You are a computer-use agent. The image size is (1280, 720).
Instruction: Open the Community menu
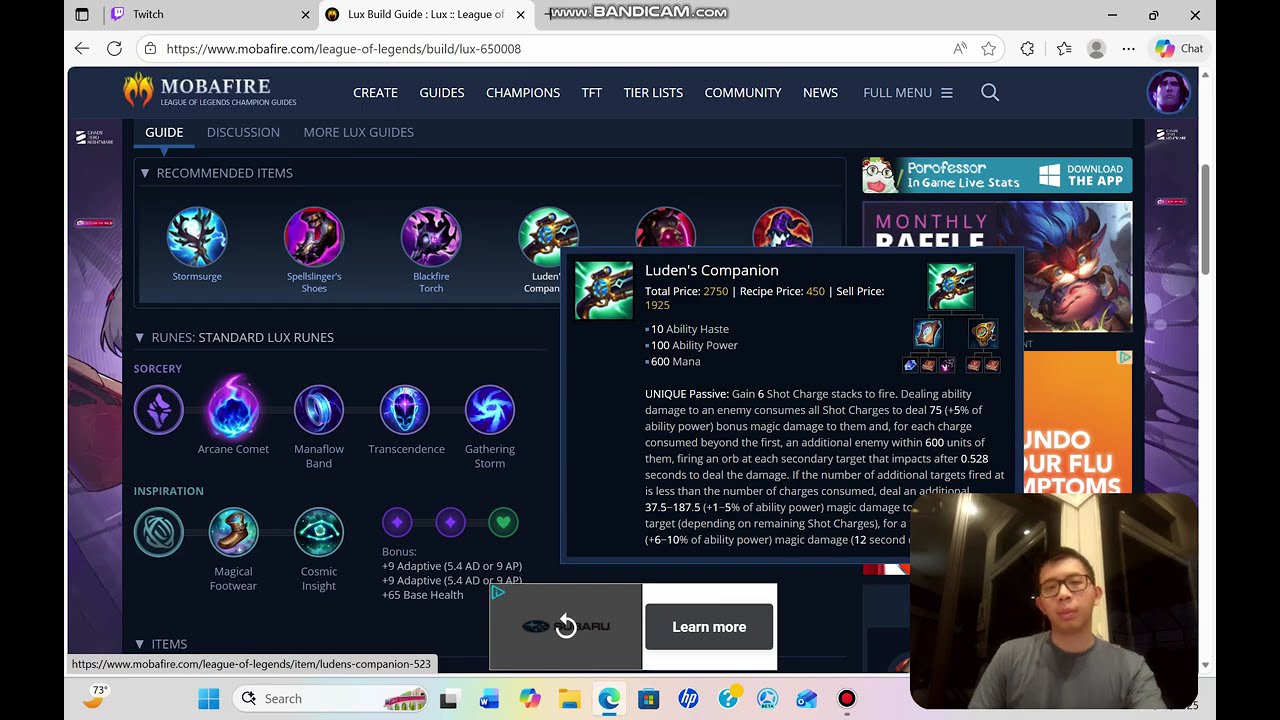[x=743, y=92]
